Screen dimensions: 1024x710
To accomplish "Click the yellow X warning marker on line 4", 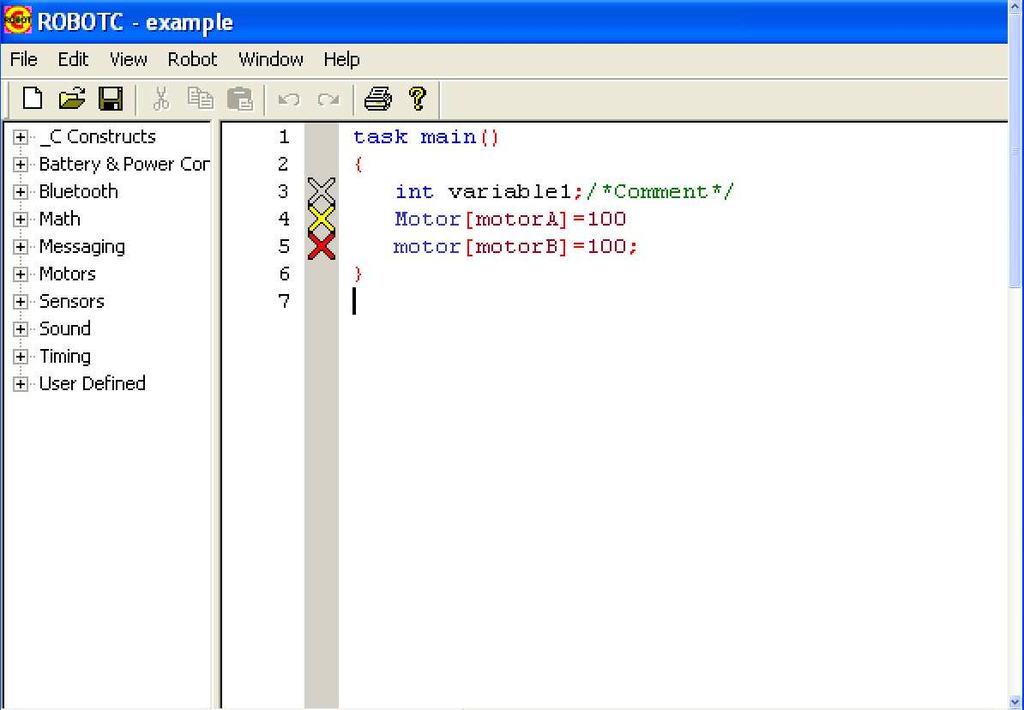I will (321, 219).
